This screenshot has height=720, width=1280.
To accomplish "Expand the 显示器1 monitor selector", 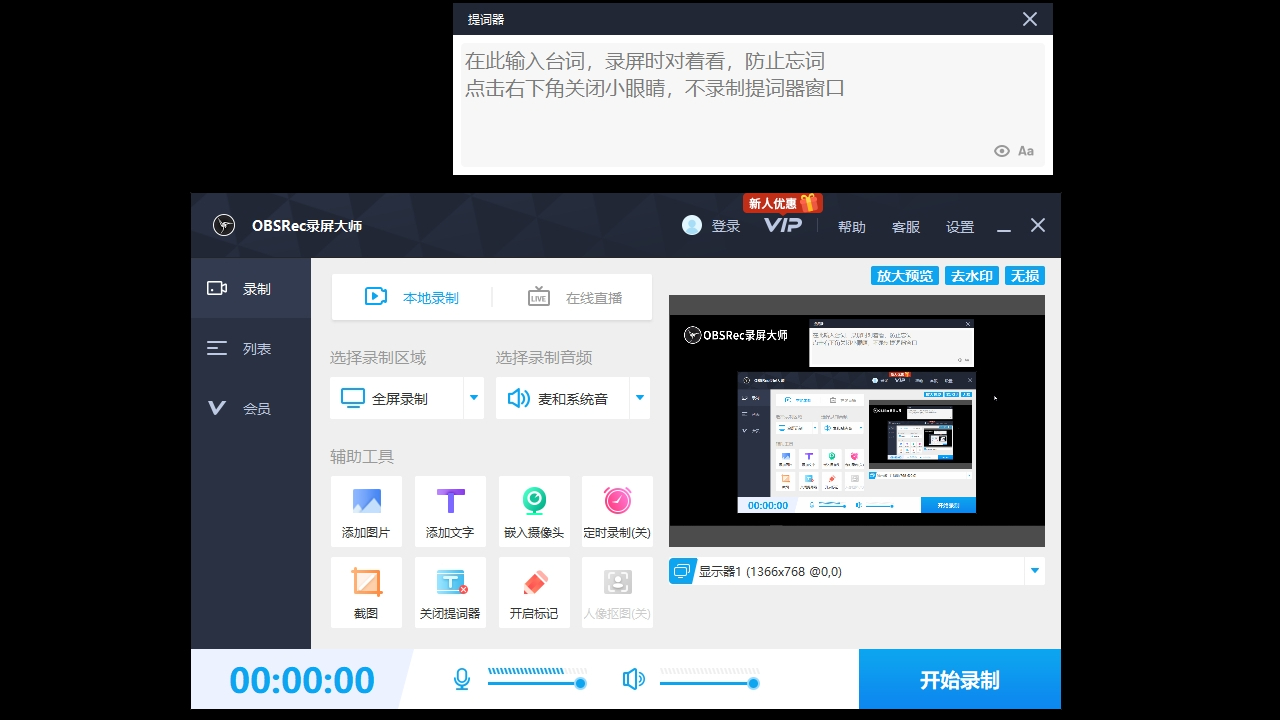I will (1034, 571).
